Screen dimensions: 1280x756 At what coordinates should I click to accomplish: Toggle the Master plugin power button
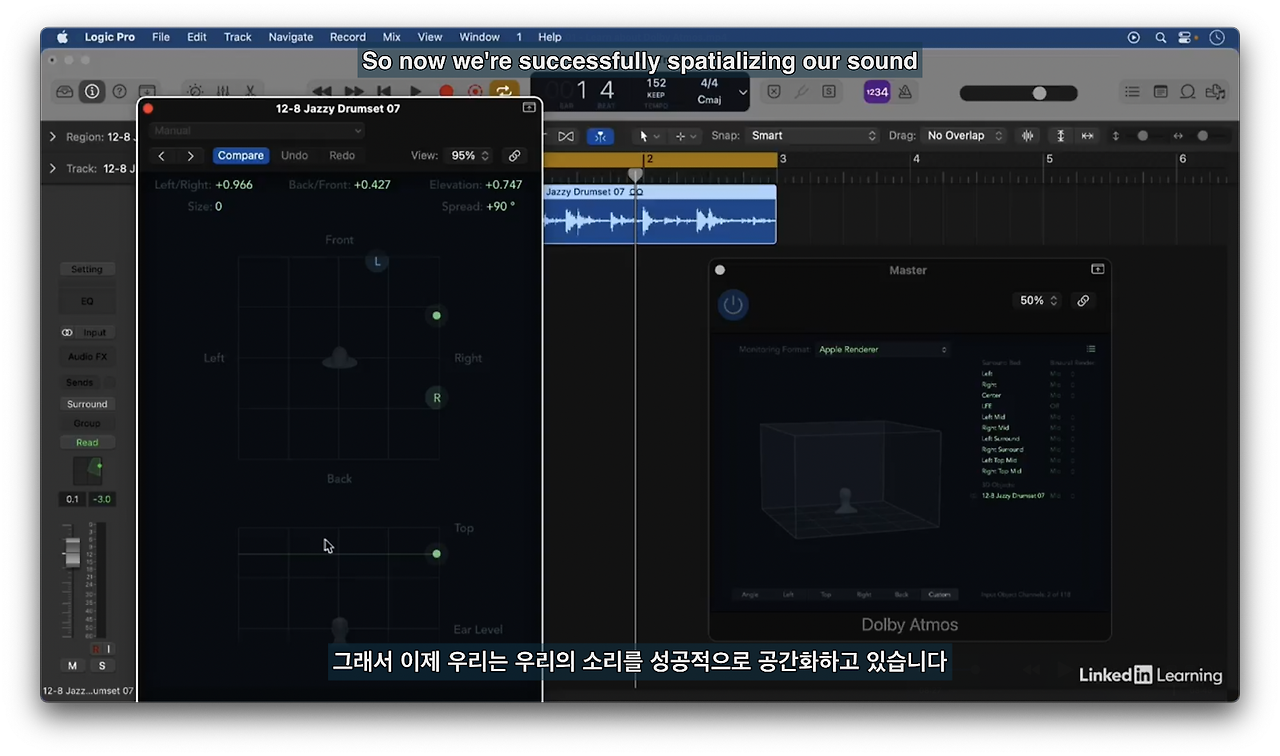coord(733,304)
